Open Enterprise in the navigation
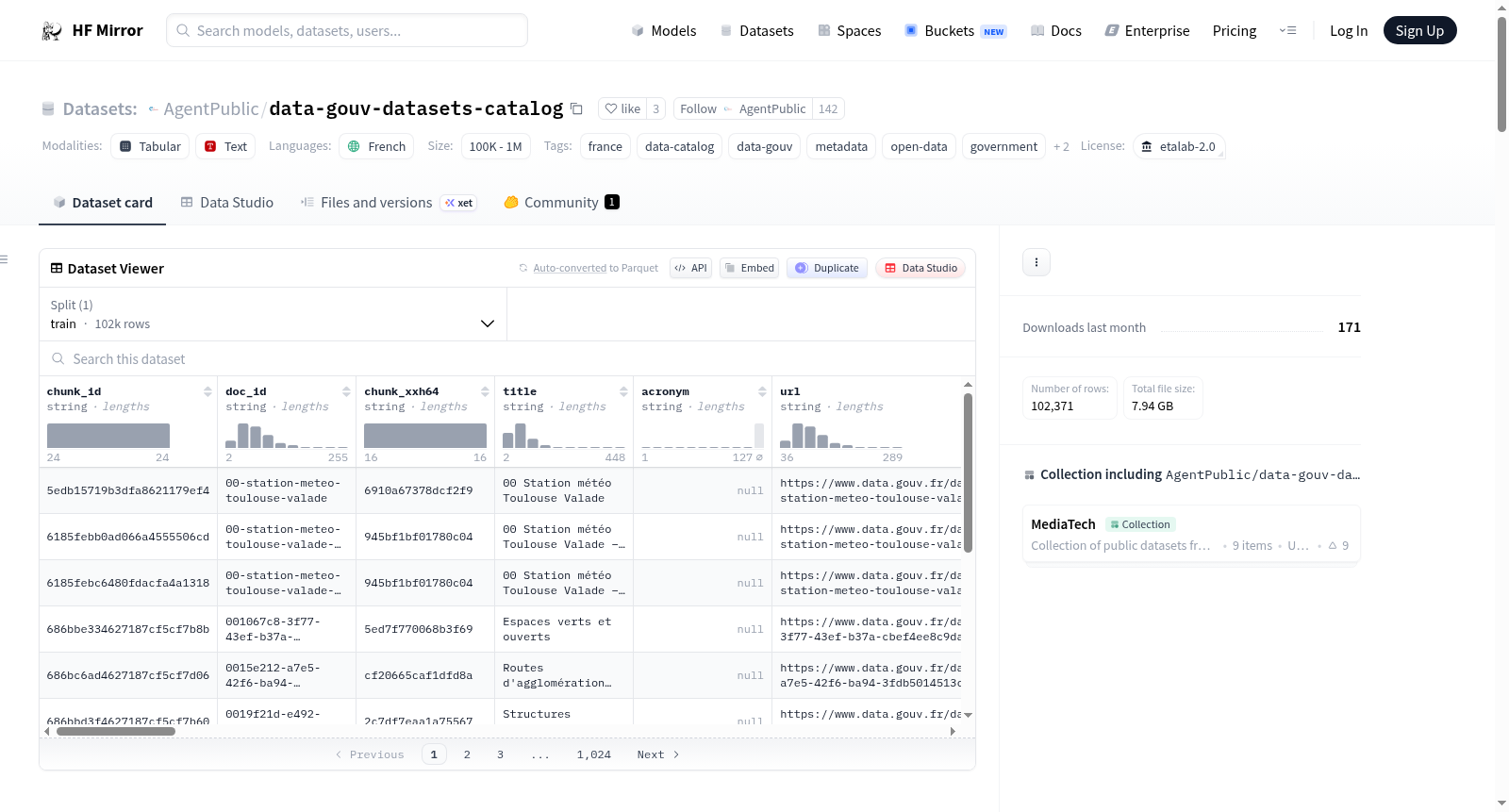 pyautogui.click(x=1148, y=31)
